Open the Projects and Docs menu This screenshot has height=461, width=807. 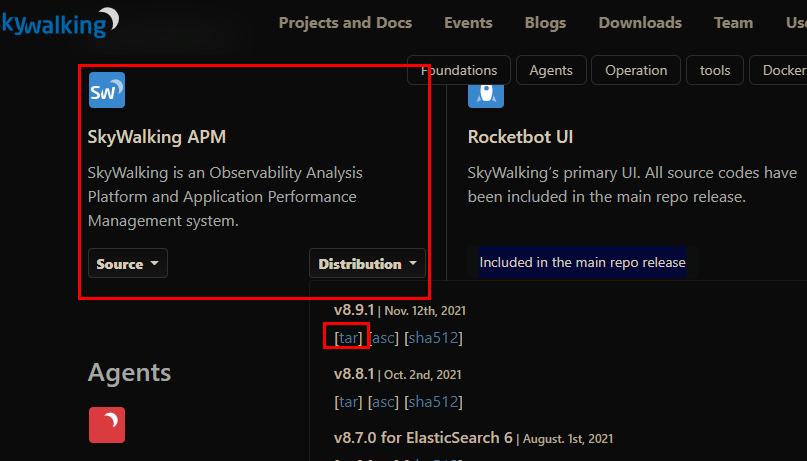[x=345, y=23]
